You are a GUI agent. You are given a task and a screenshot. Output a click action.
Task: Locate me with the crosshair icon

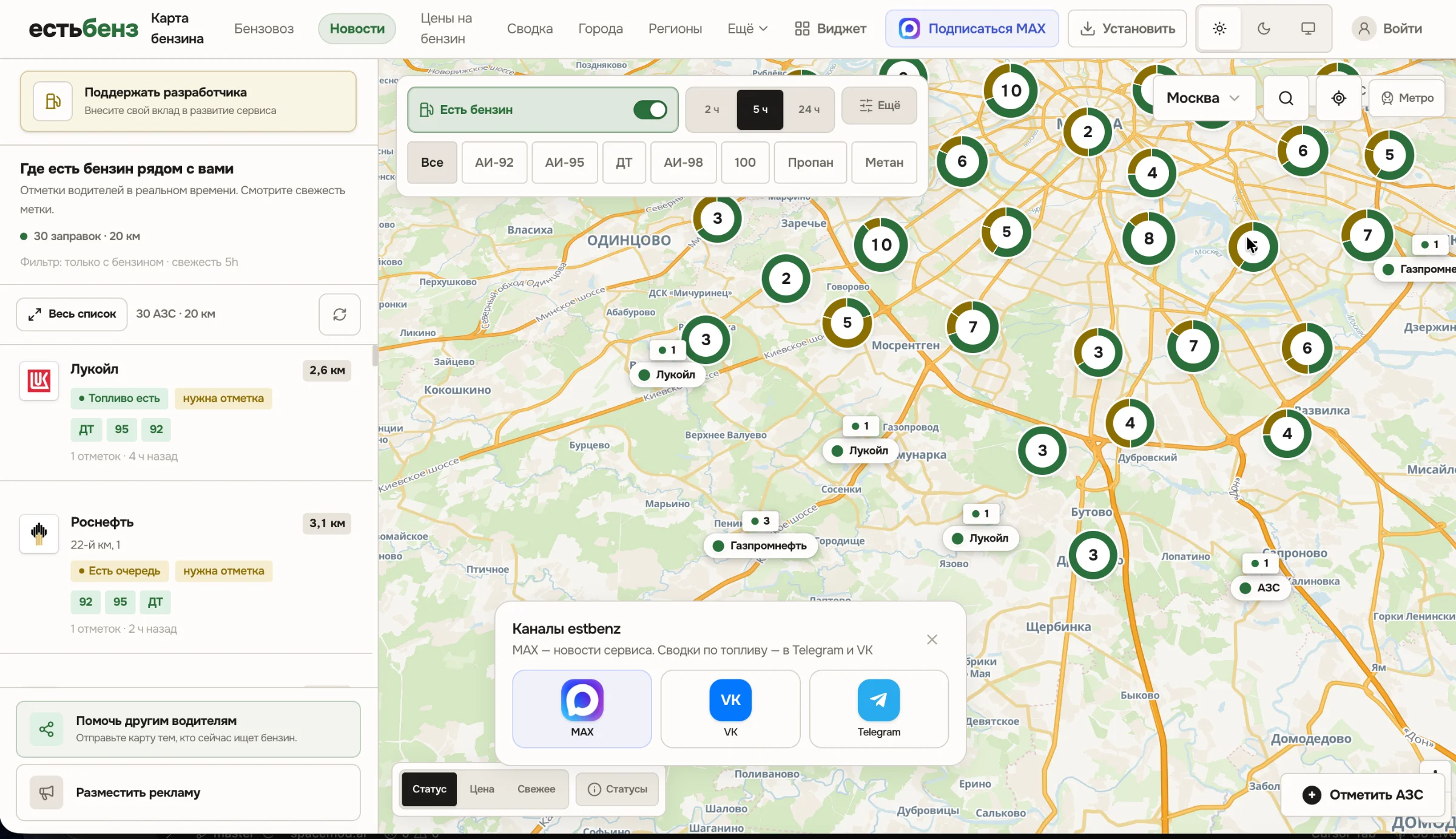point(1339,98)
